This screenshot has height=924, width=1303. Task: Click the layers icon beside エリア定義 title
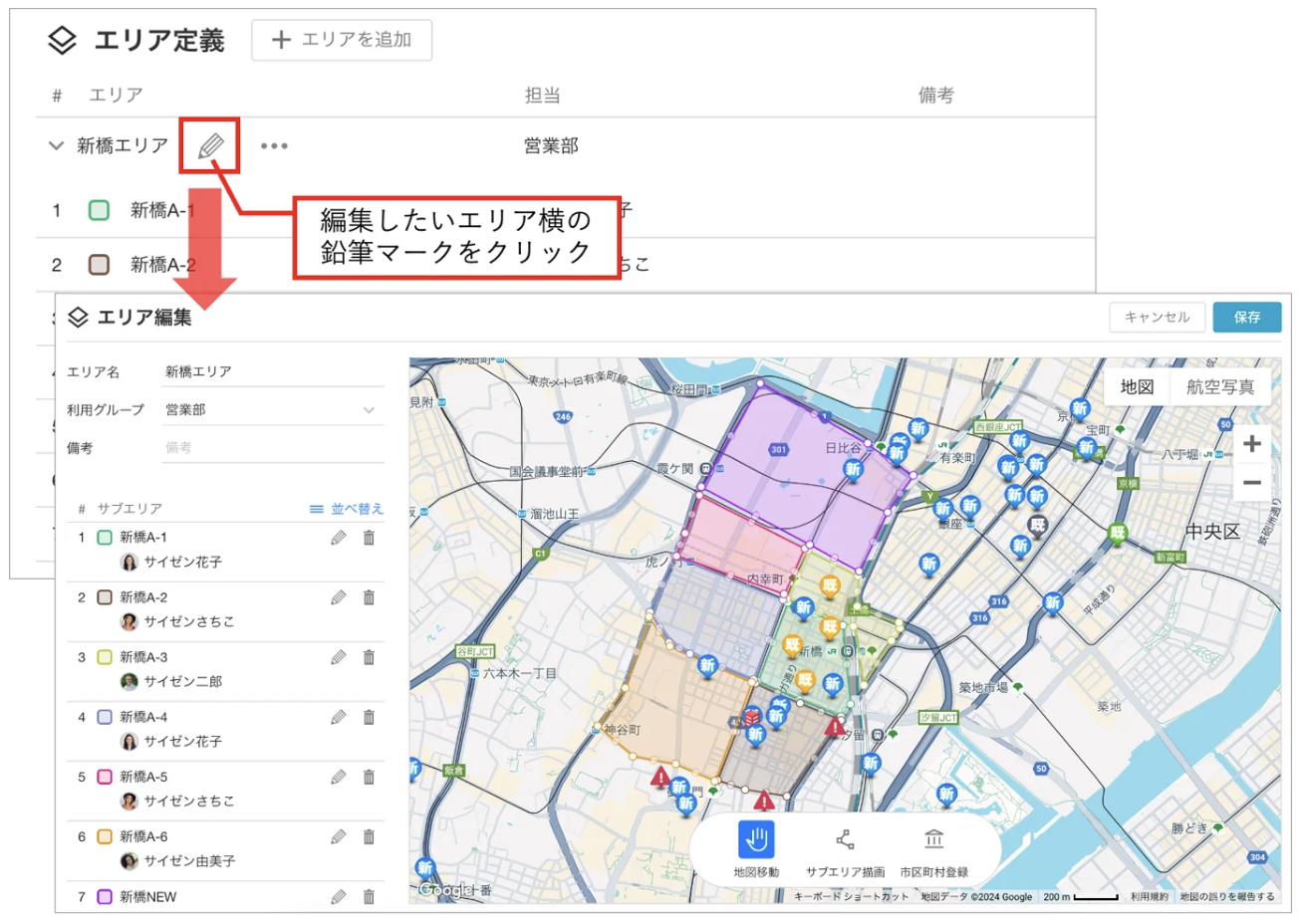62,41
